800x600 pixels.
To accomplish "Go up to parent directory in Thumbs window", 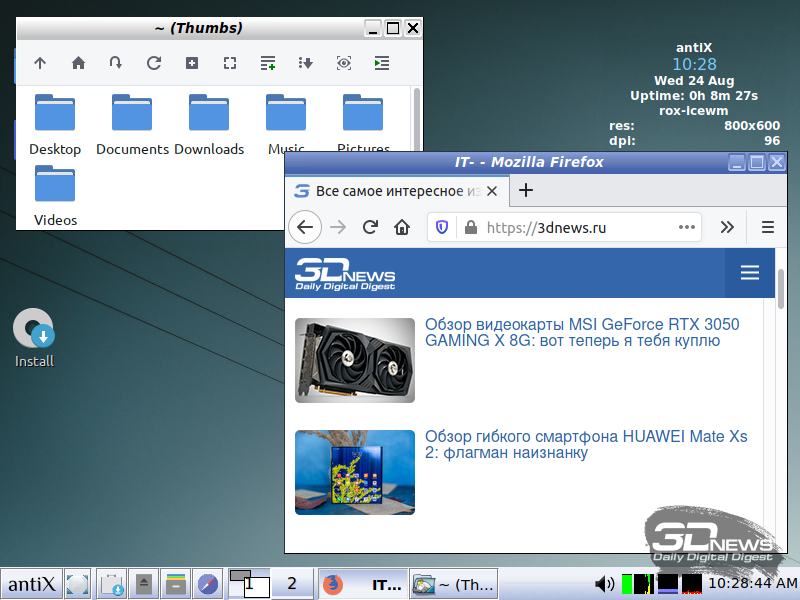I will 40,63.
